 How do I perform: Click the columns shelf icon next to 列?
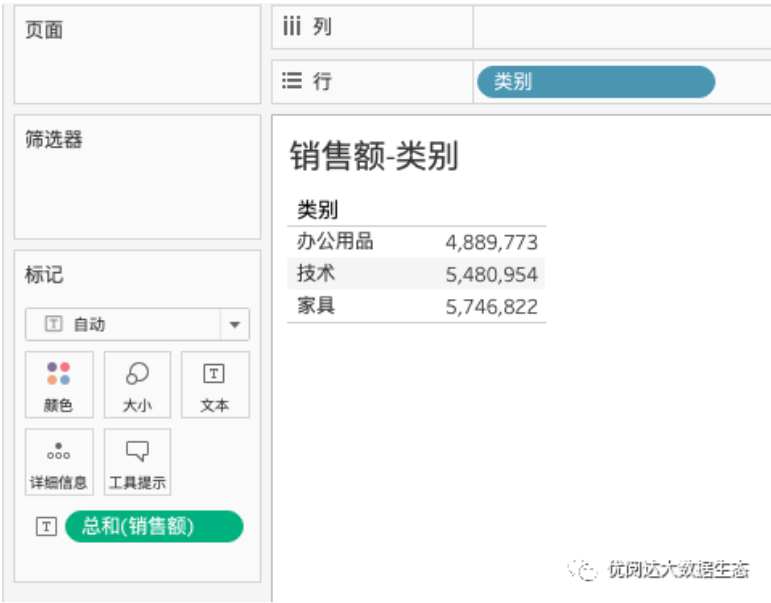point(291,27)
